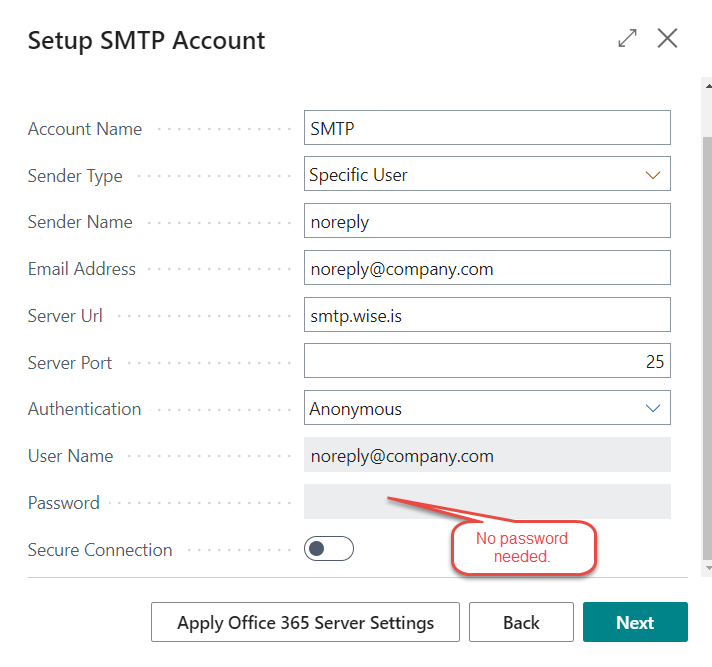Click the disabled User Name field
Screen dimensions: 712x667
coord(487,455)
